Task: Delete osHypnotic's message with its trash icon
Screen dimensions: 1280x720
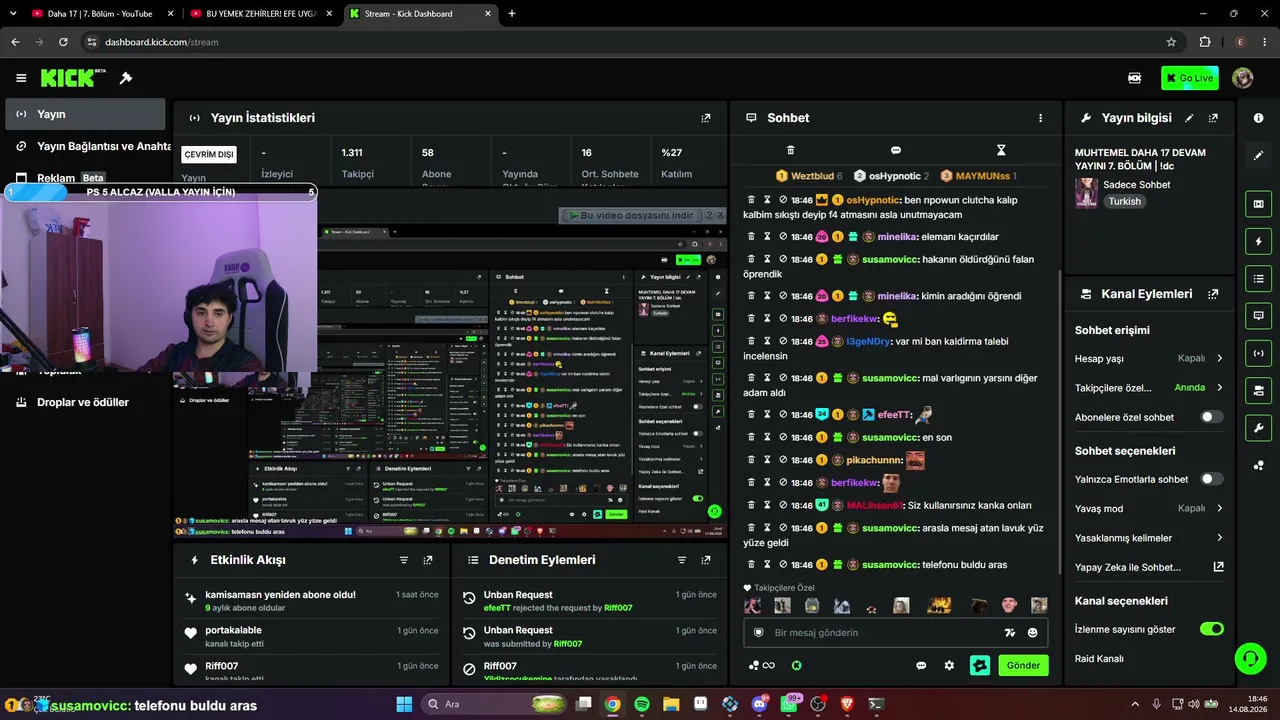Action: [751, 200]
